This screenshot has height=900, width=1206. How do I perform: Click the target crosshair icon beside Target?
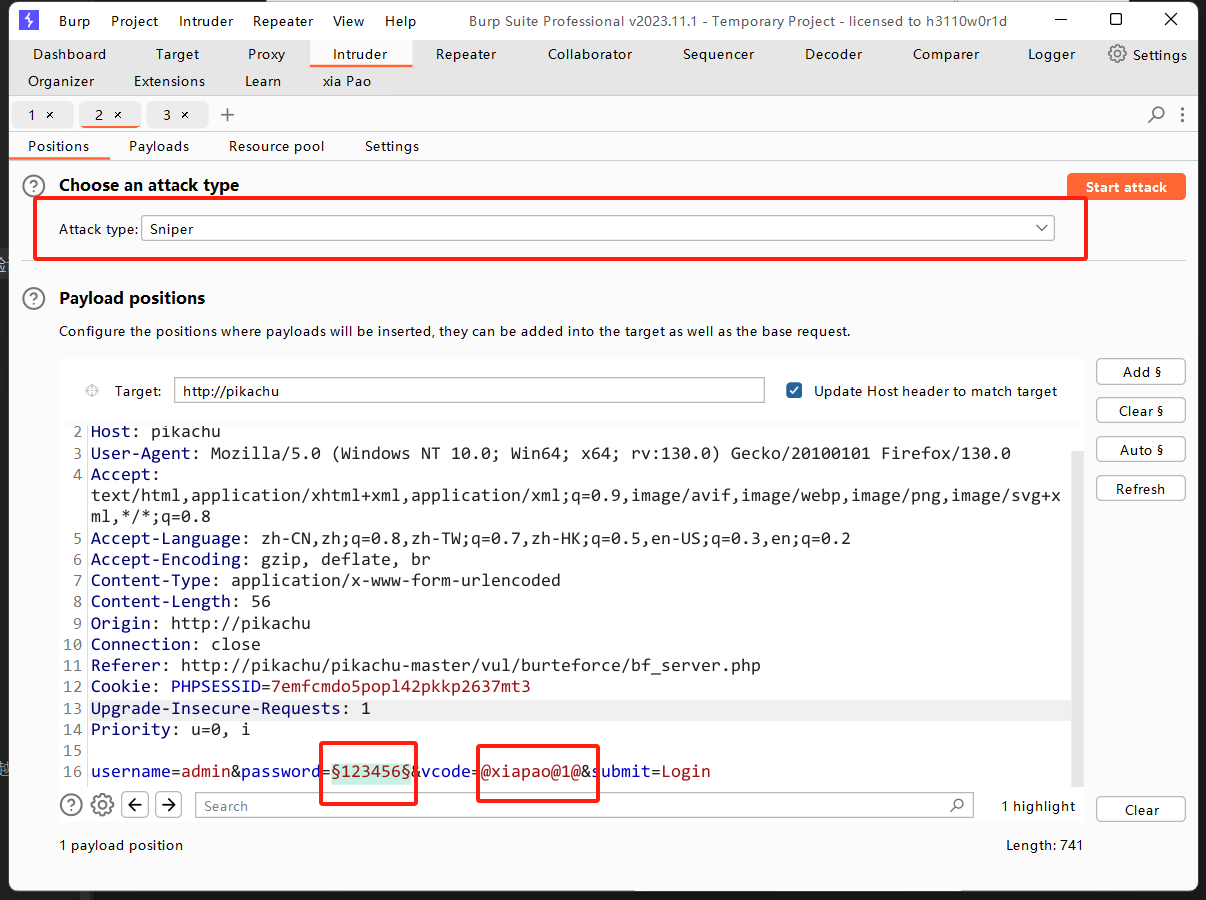pyautogui.click(x=92, y=391)
